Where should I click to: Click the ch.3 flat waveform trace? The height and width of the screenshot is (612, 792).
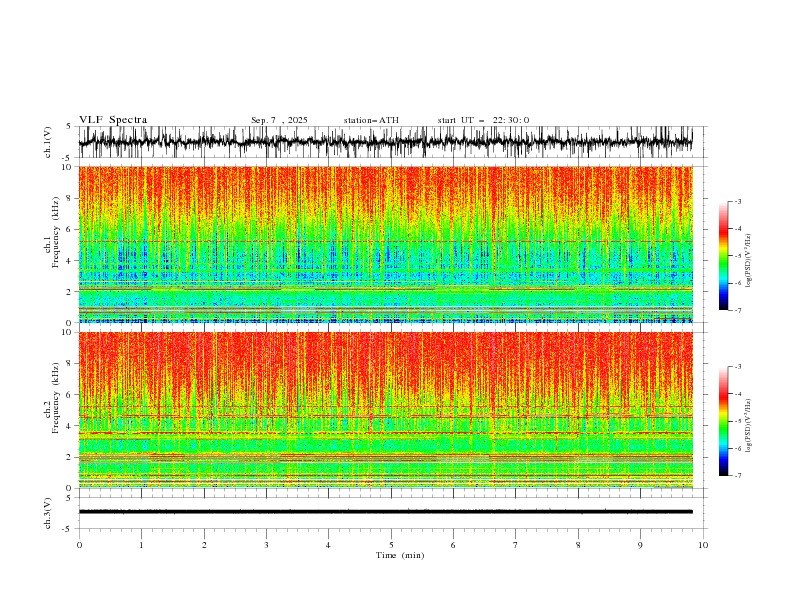[386, 512]
